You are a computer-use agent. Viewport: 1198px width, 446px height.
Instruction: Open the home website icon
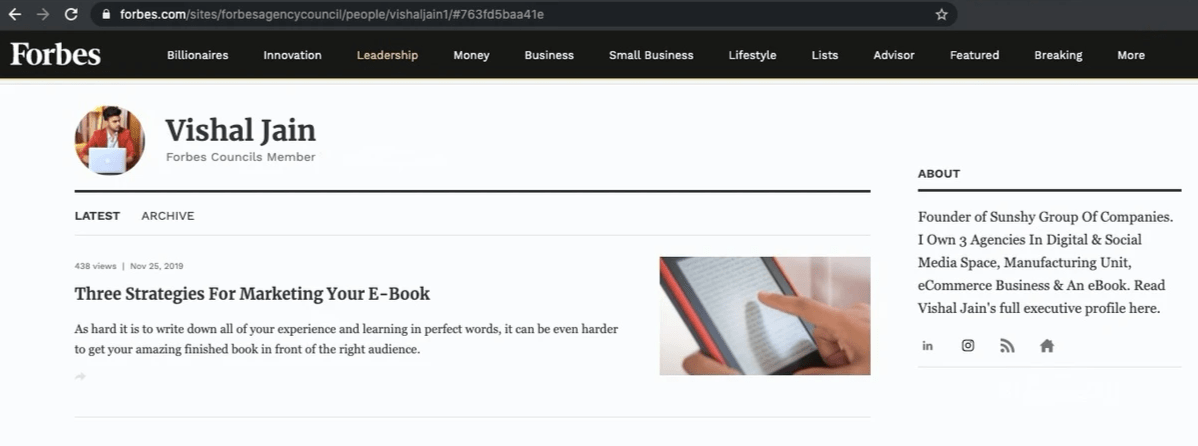click(1047, 346)
